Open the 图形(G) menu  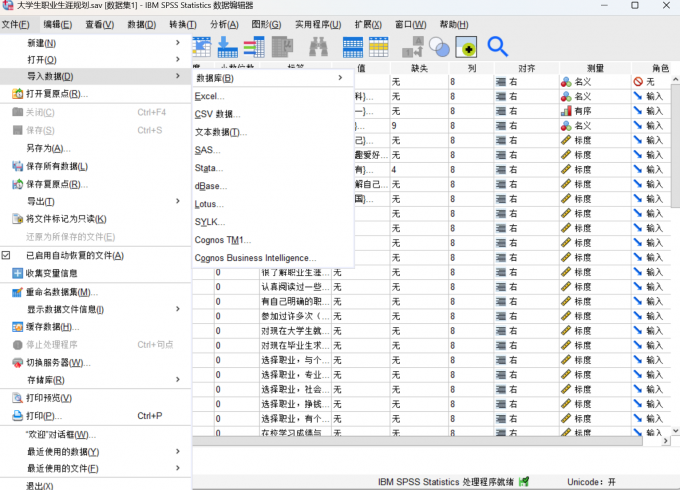click(266, 25)
